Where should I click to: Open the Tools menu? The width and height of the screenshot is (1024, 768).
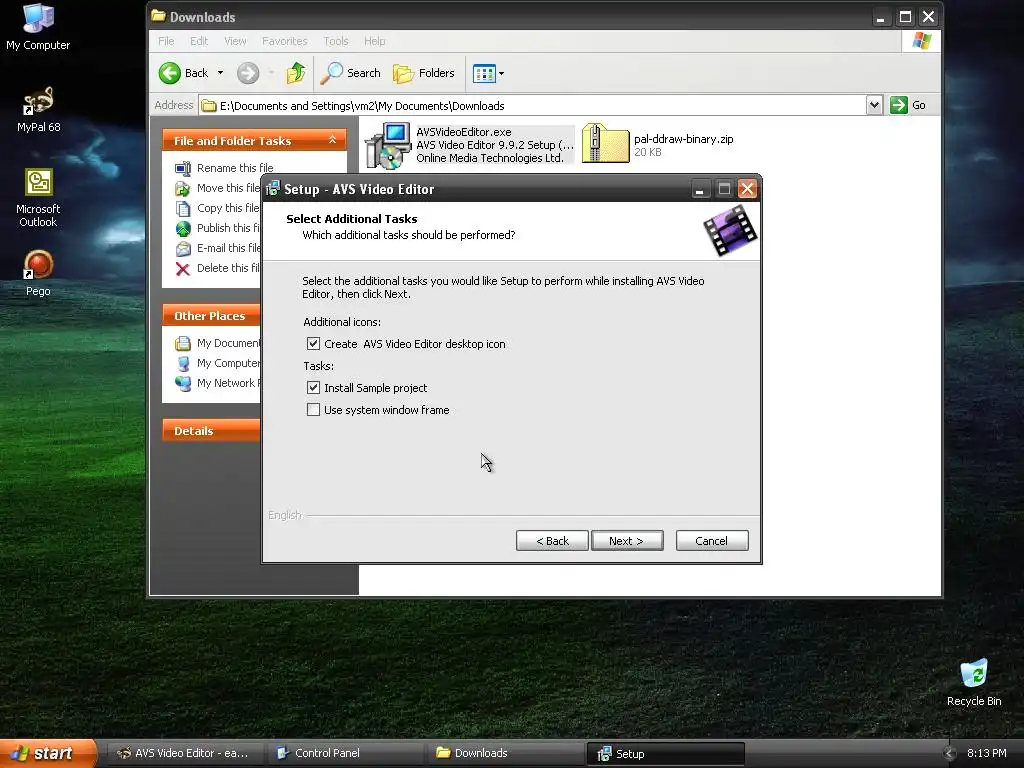[336, 41]
